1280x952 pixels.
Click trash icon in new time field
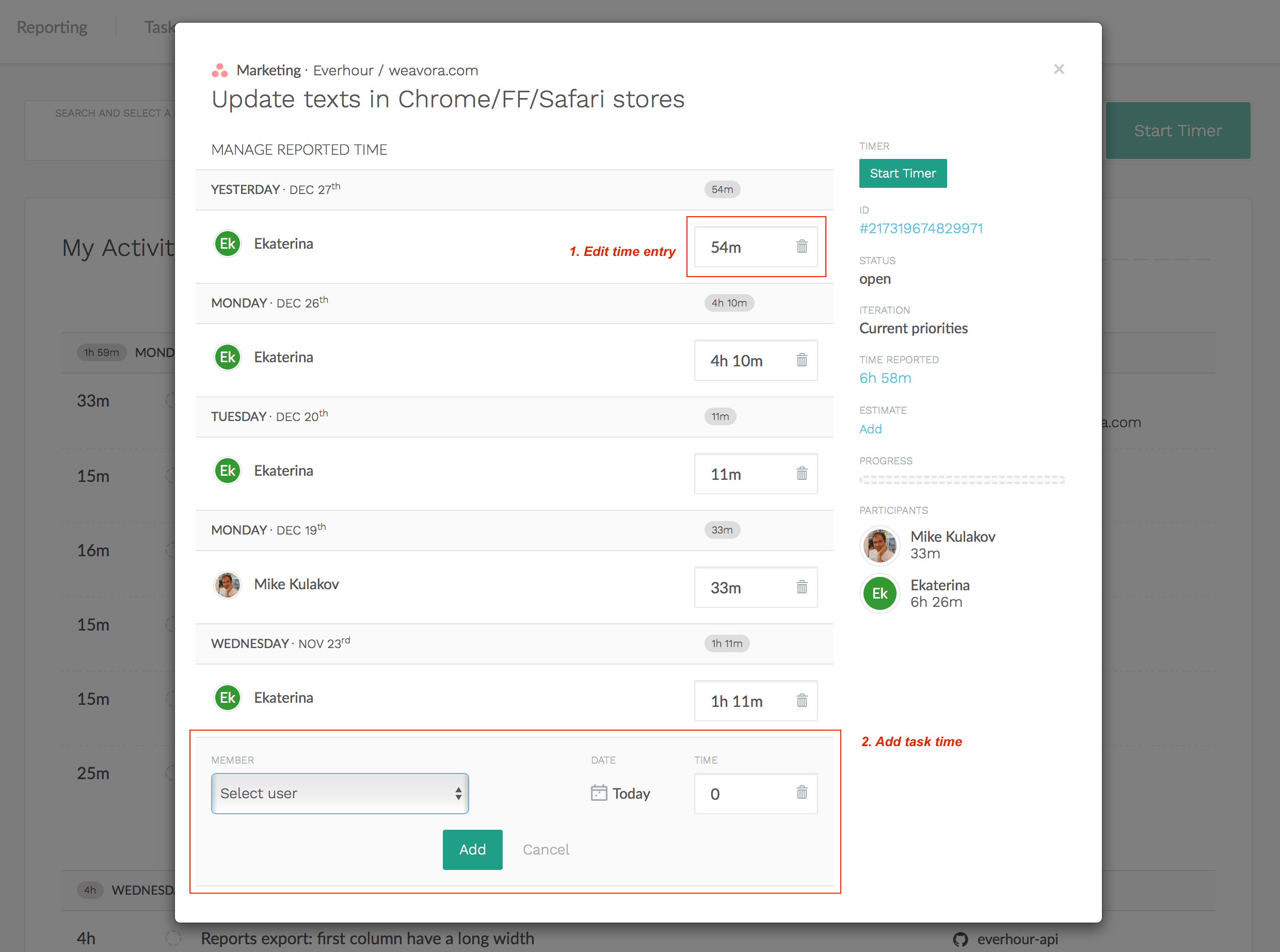click(x=802, y=793)
